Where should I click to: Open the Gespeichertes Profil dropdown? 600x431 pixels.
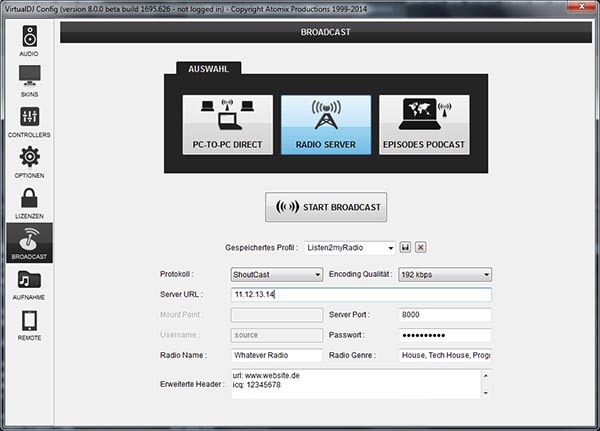(x=350, y=248)
